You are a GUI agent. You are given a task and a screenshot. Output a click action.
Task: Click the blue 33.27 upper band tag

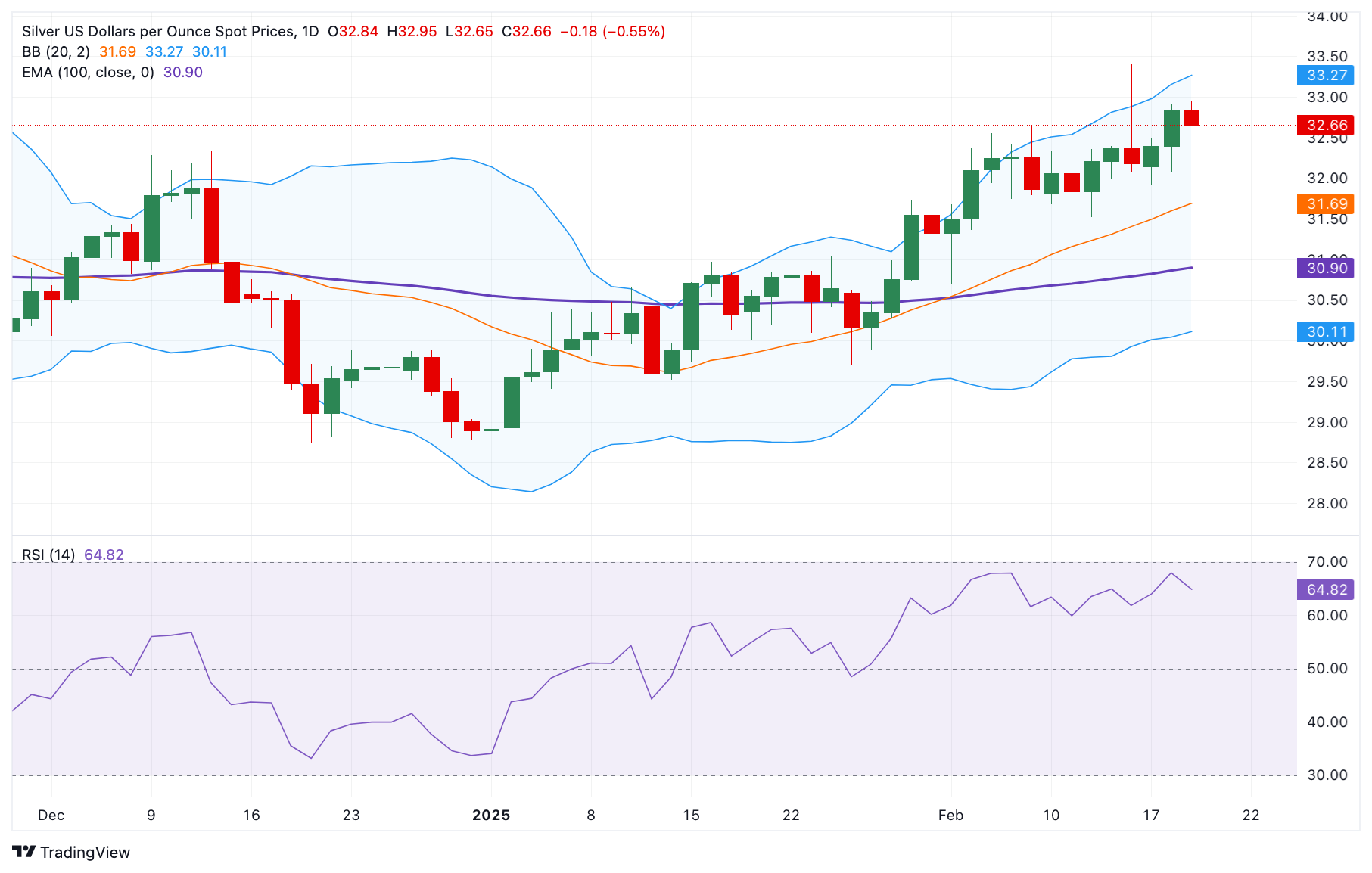pos(1327,75)
